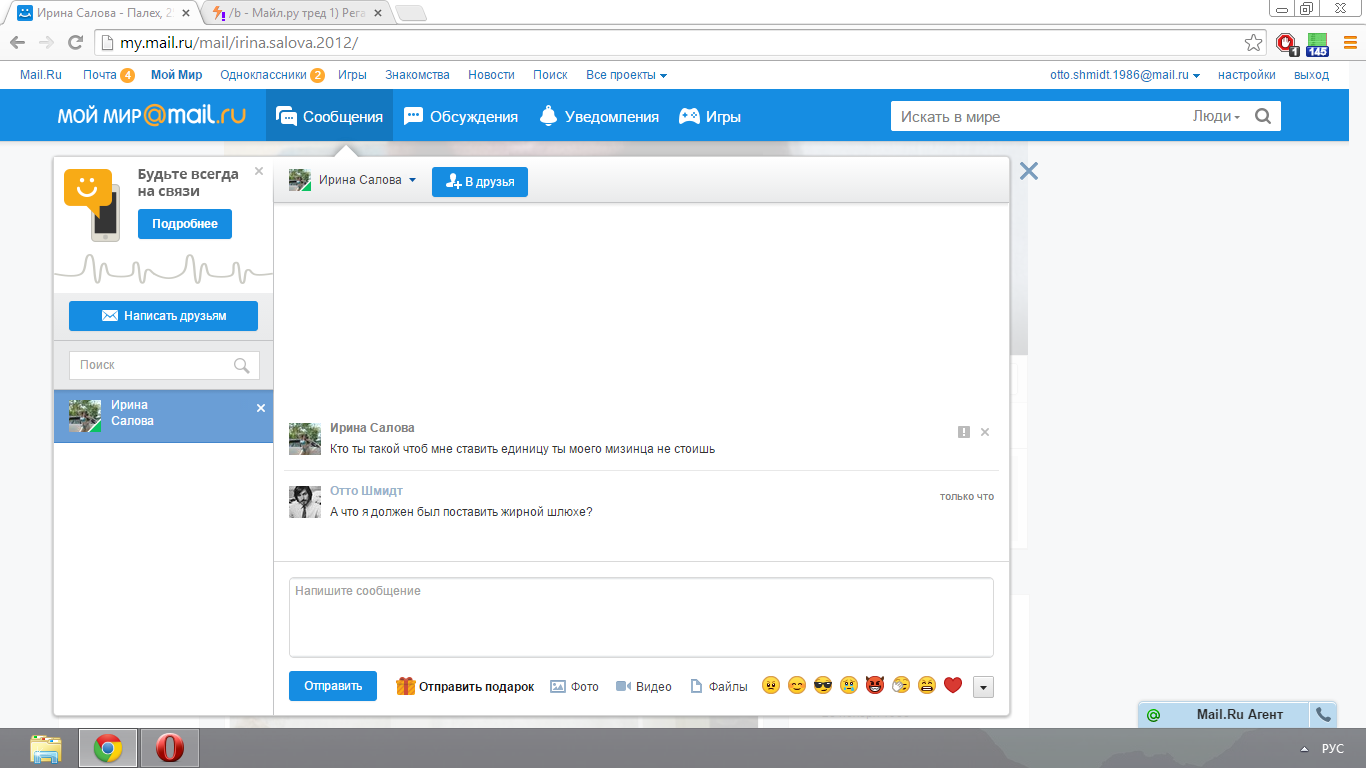
Task: Click Chrome's forward arrow
Action: coord(46,43)
